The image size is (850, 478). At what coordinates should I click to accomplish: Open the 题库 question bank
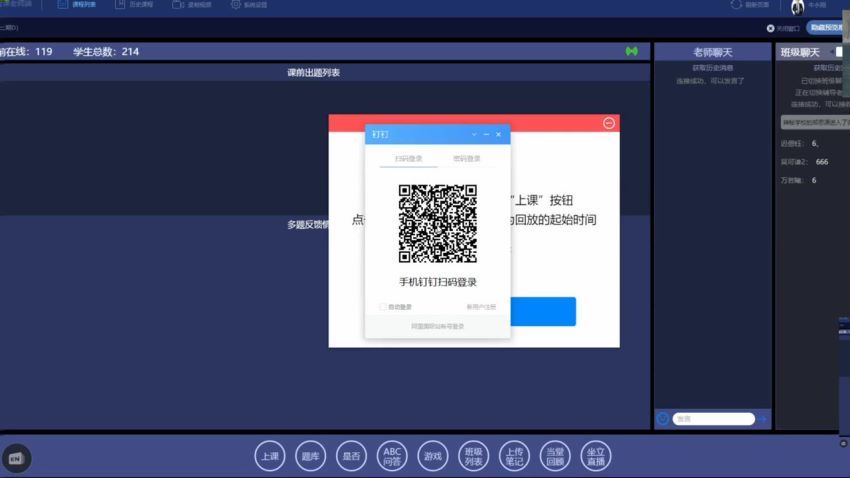tap(310, 456)
